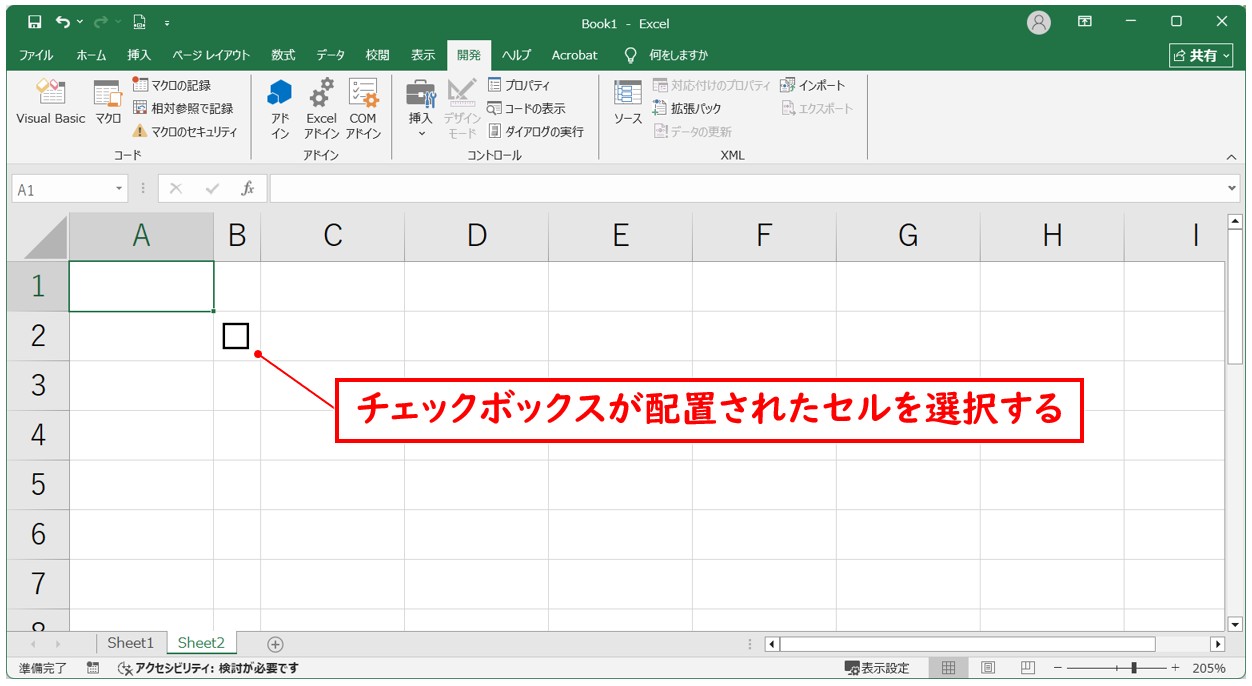The width and height of the screenshot is (1252, 686).
Task: Expand the Name Box dropdown arrow
Action: (x=120, y=189)
